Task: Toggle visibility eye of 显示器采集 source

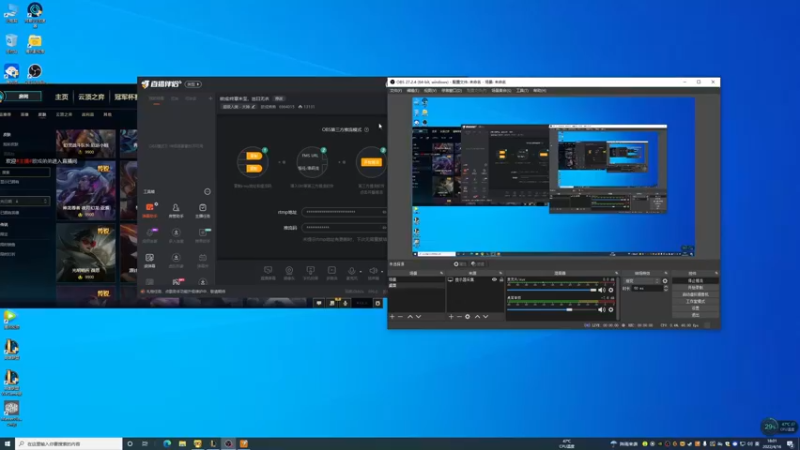Action: [494, 280]
